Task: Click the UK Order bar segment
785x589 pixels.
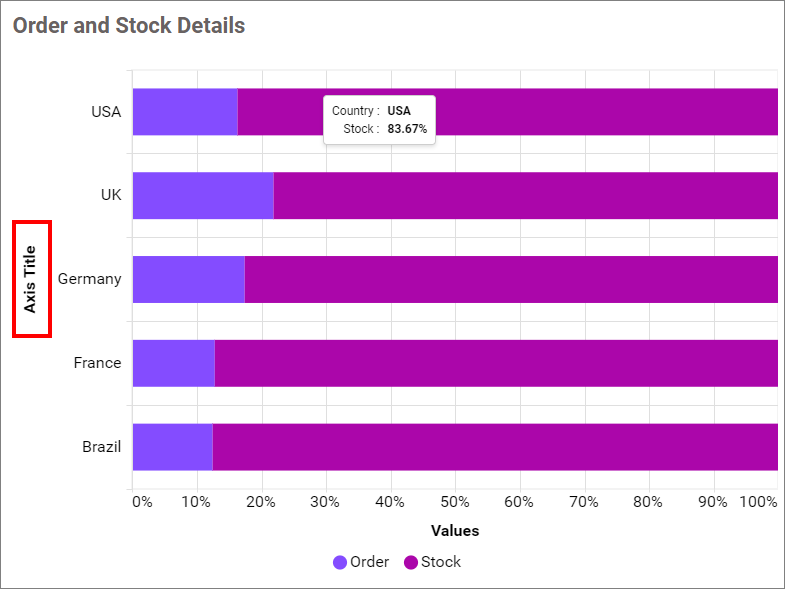Action: pyautogui.click(x=203, y=196)
